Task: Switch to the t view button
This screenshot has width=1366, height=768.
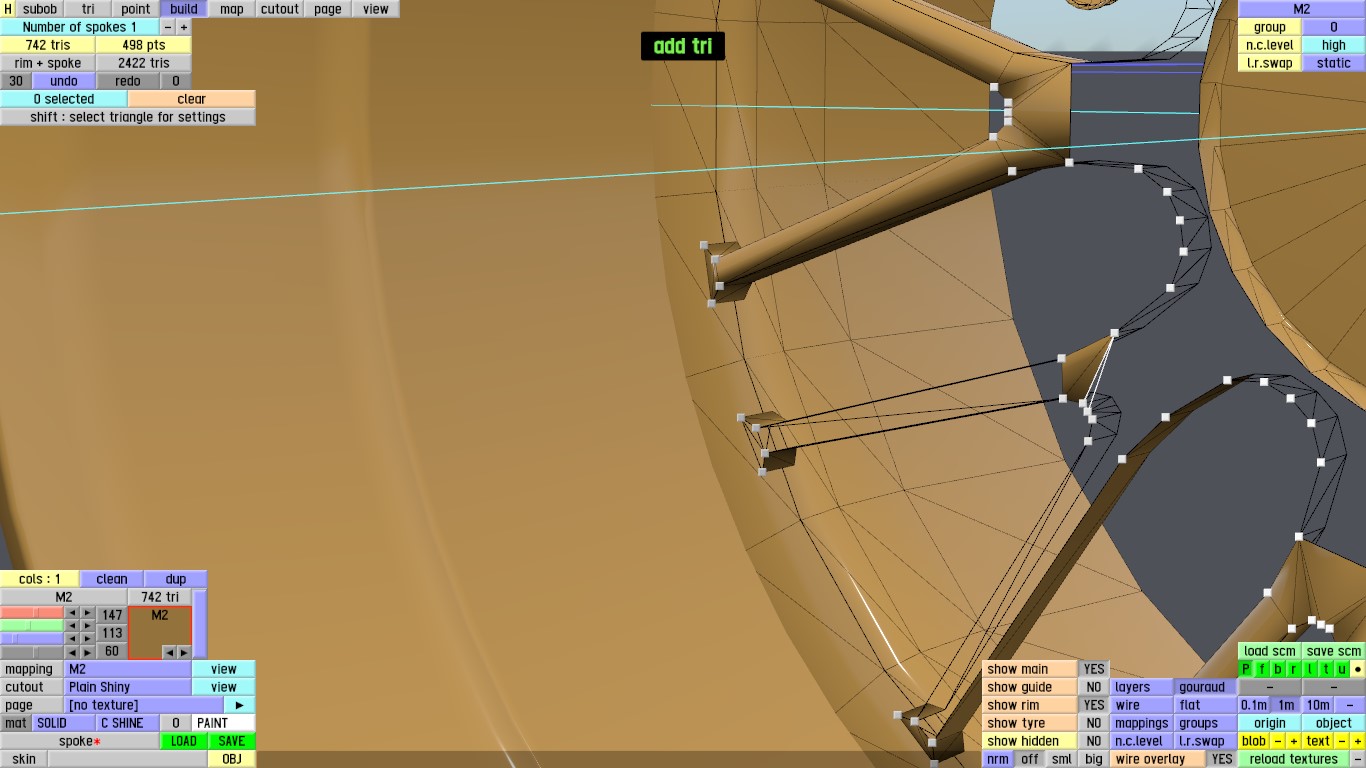Action: click(1326, 669)
